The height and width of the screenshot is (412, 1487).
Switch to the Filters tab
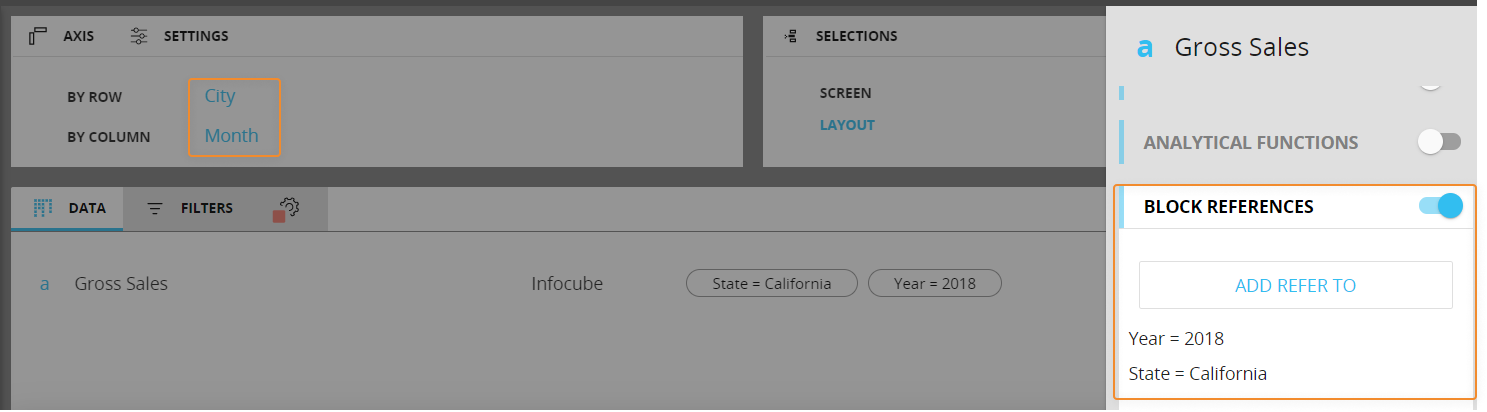[206, 208]
